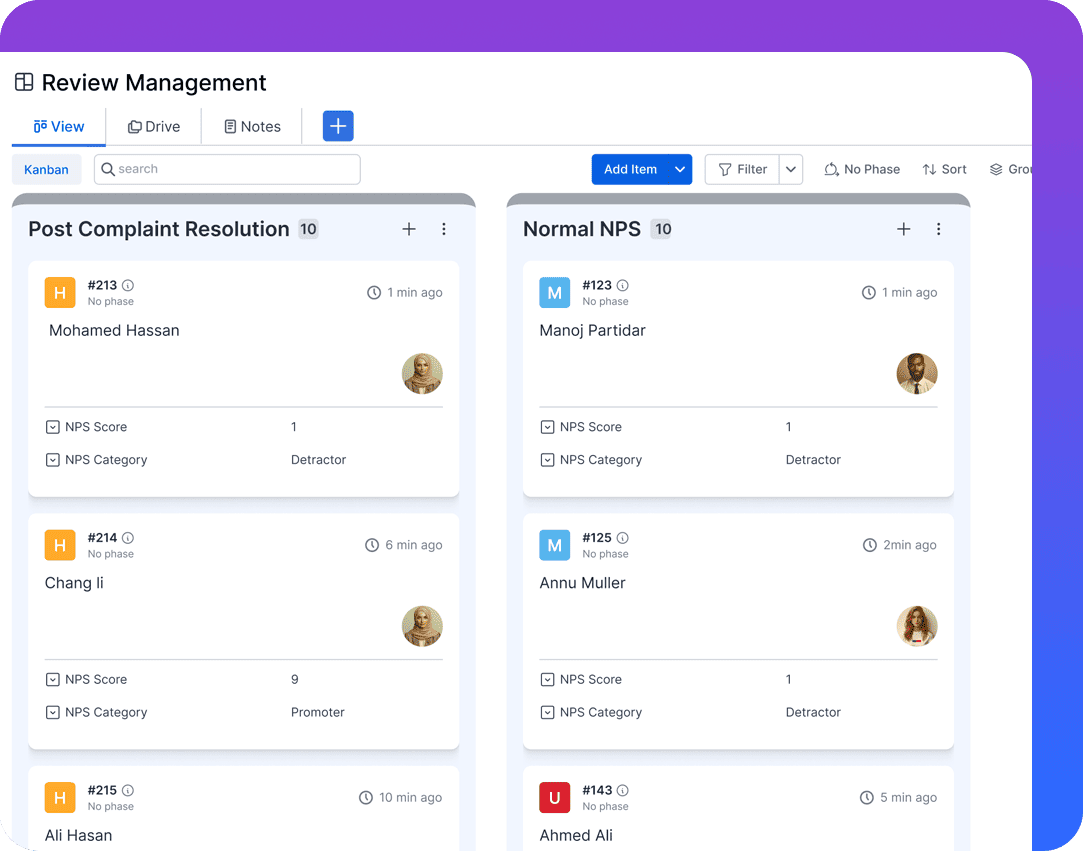
Task: Click the info icon next to #214
Action: [128, 538]
